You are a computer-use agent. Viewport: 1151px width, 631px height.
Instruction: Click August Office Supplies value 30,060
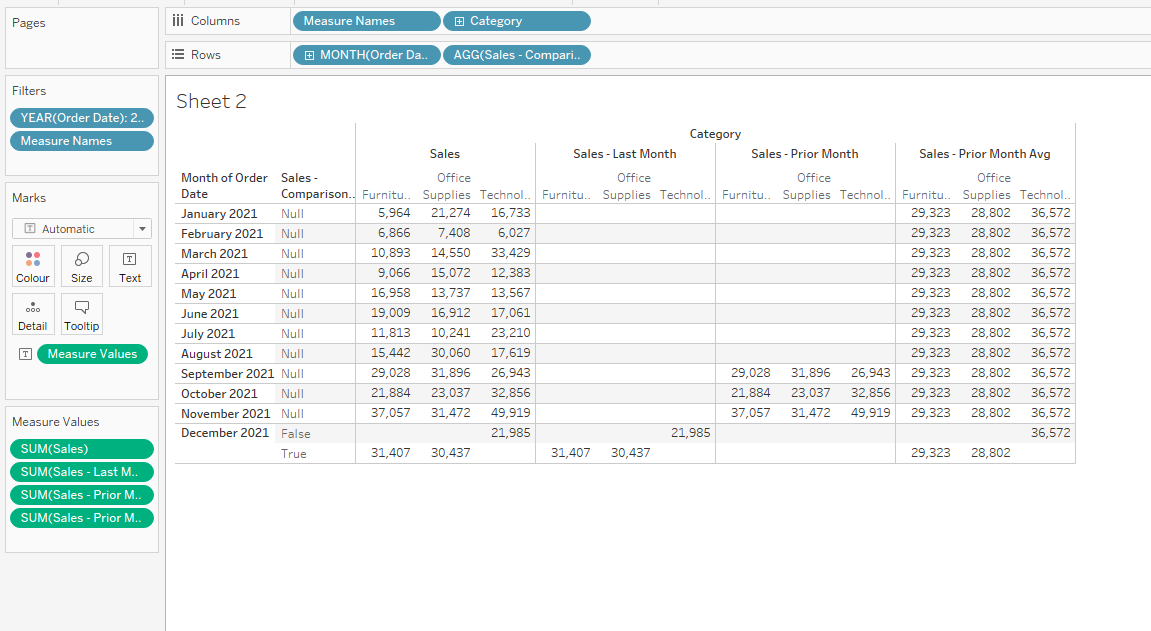(x=451, y=353)
